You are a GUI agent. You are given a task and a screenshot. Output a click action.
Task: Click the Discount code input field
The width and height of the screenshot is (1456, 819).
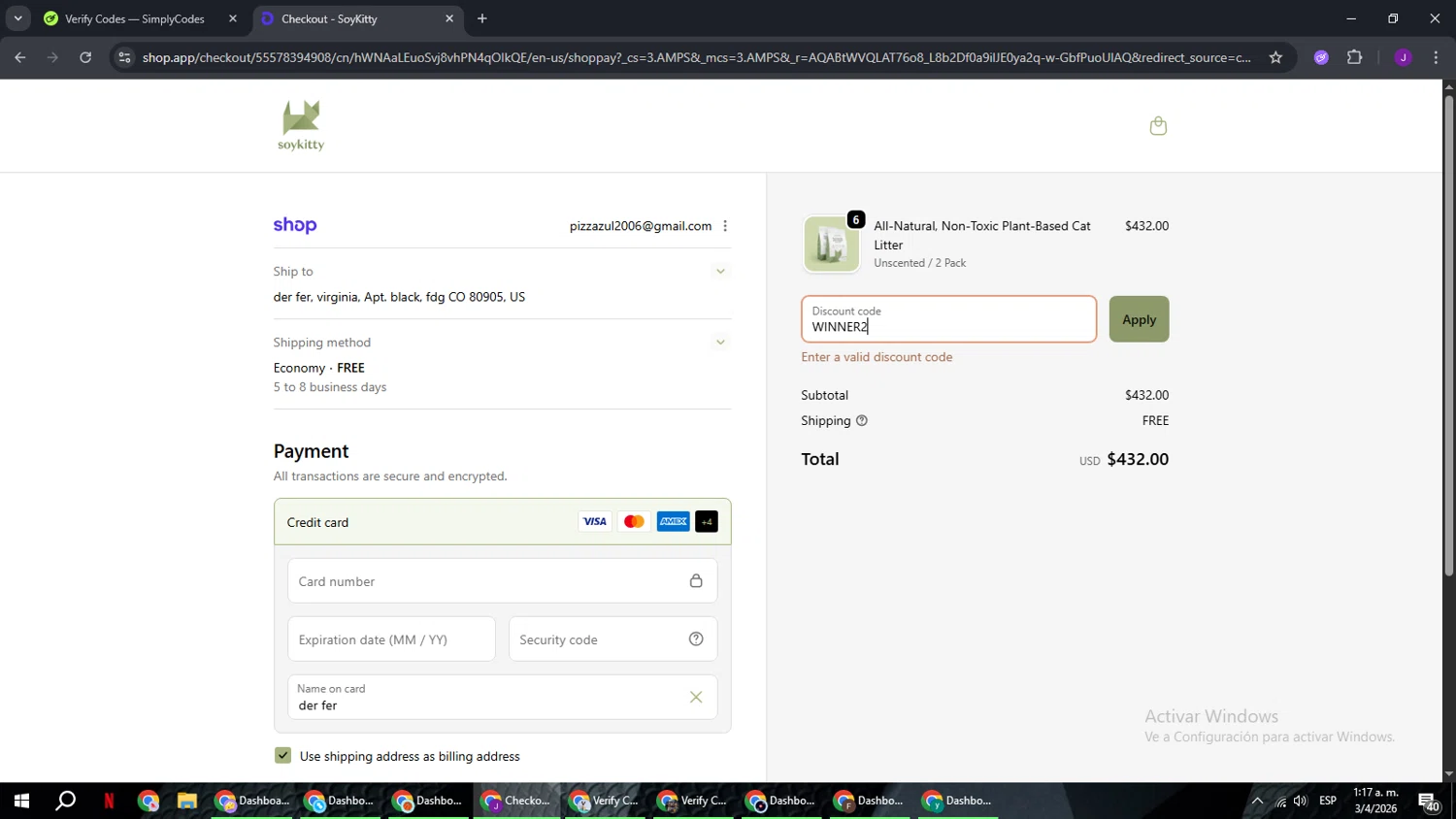(948, 319)
